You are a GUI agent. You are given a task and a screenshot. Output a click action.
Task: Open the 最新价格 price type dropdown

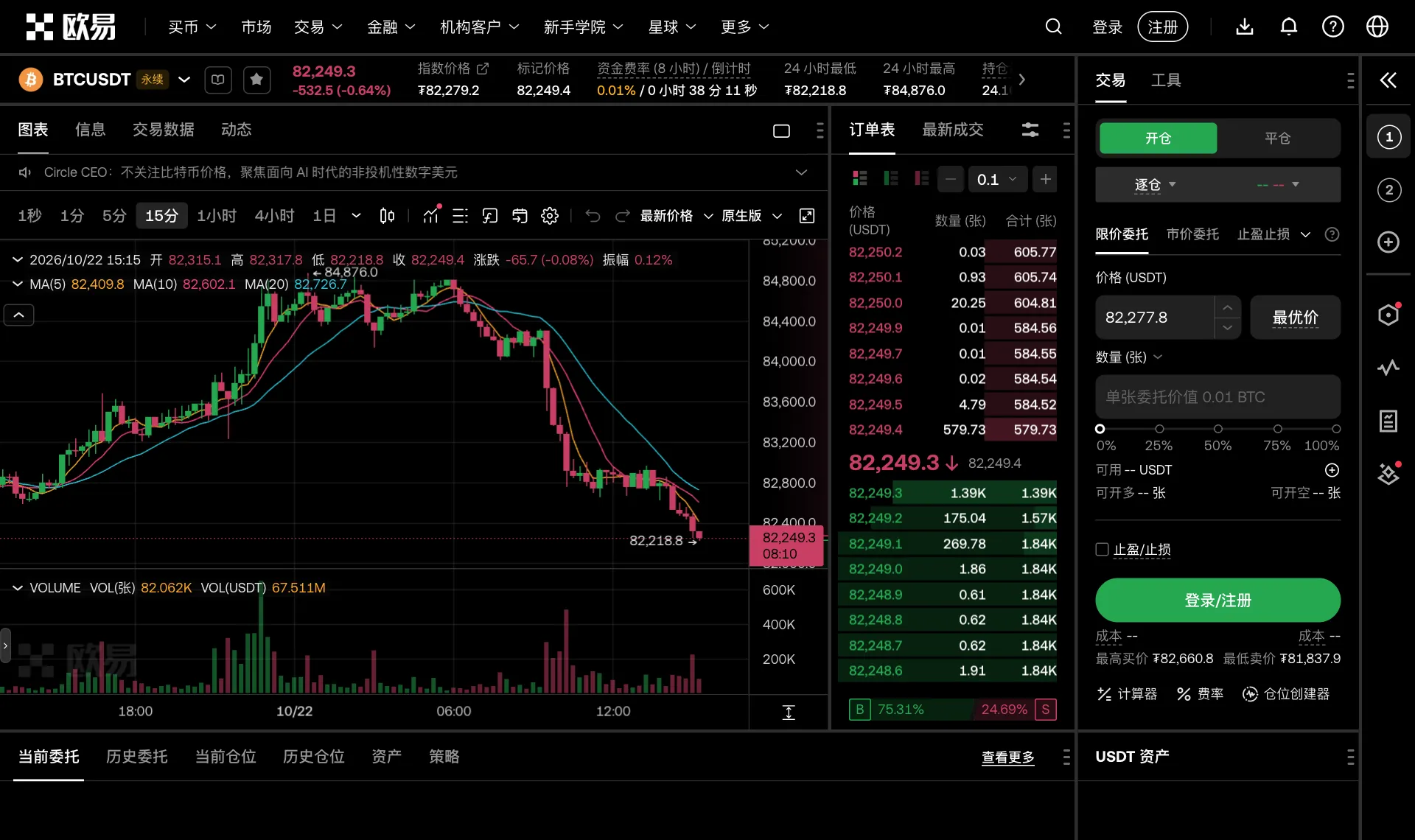click(676, 216)
